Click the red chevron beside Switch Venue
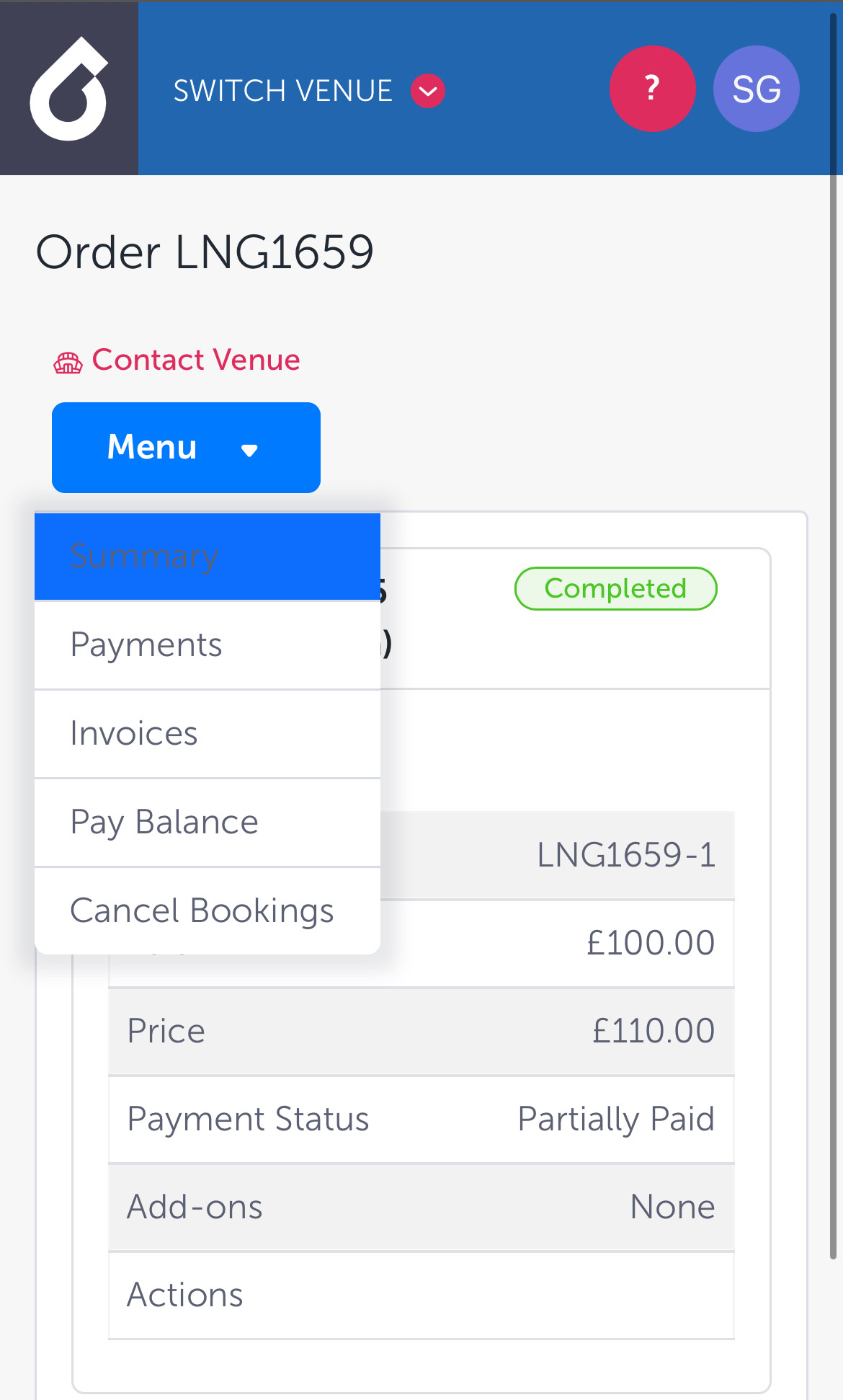Image resolution: width=843 pixels, height=1400 pixels. coord(428,91)
